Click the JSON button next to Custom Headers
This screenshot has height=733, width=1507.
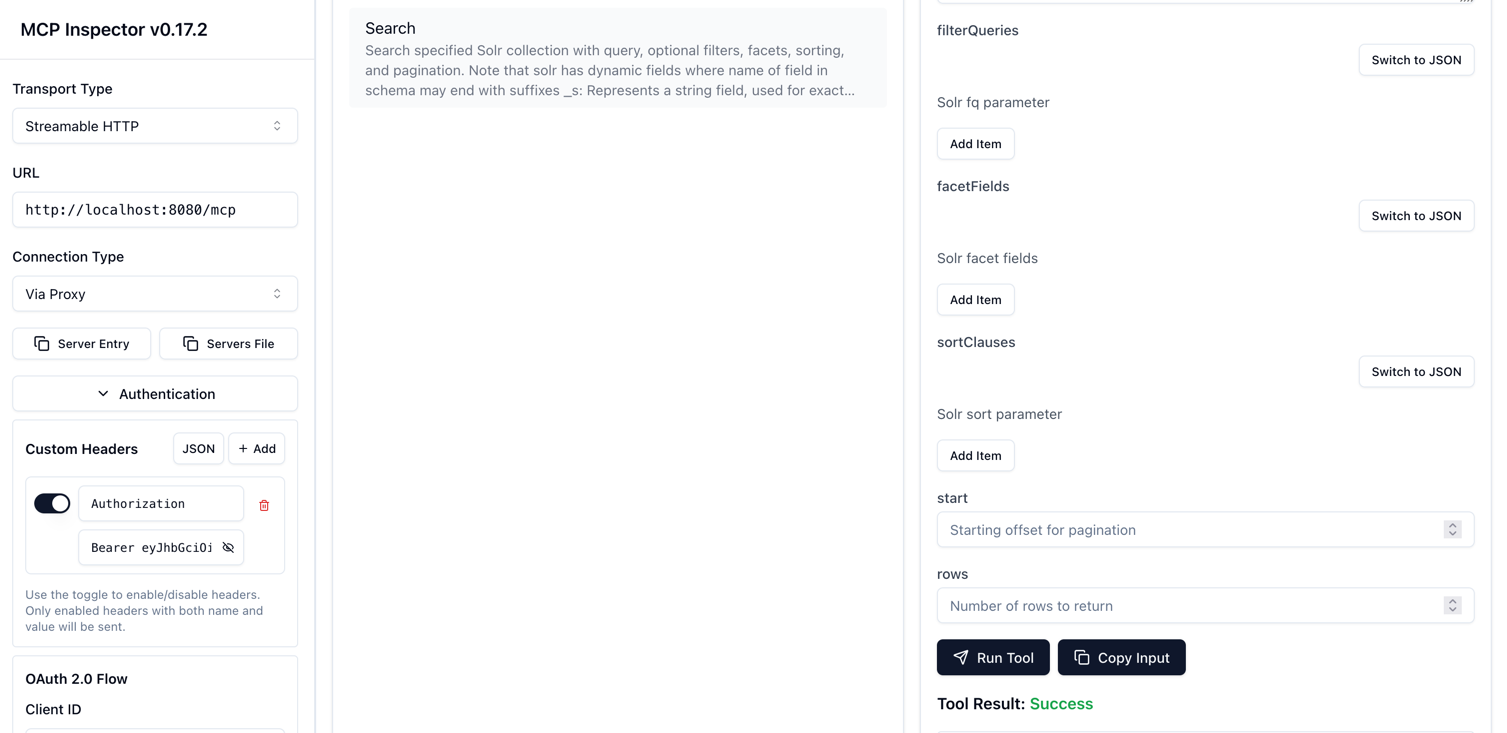point(198,448)
